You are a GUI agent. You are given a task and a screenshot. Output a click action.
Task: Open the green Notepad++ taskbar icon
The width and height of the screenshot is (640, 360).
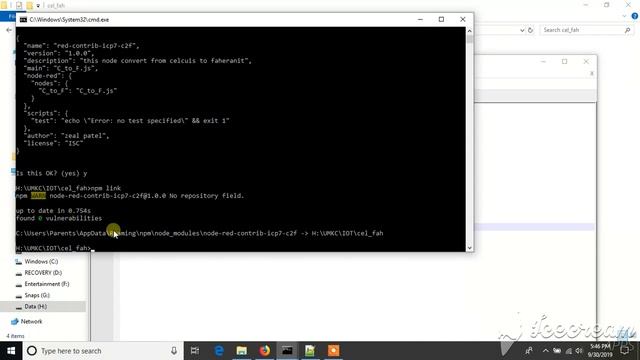(310, 351)
